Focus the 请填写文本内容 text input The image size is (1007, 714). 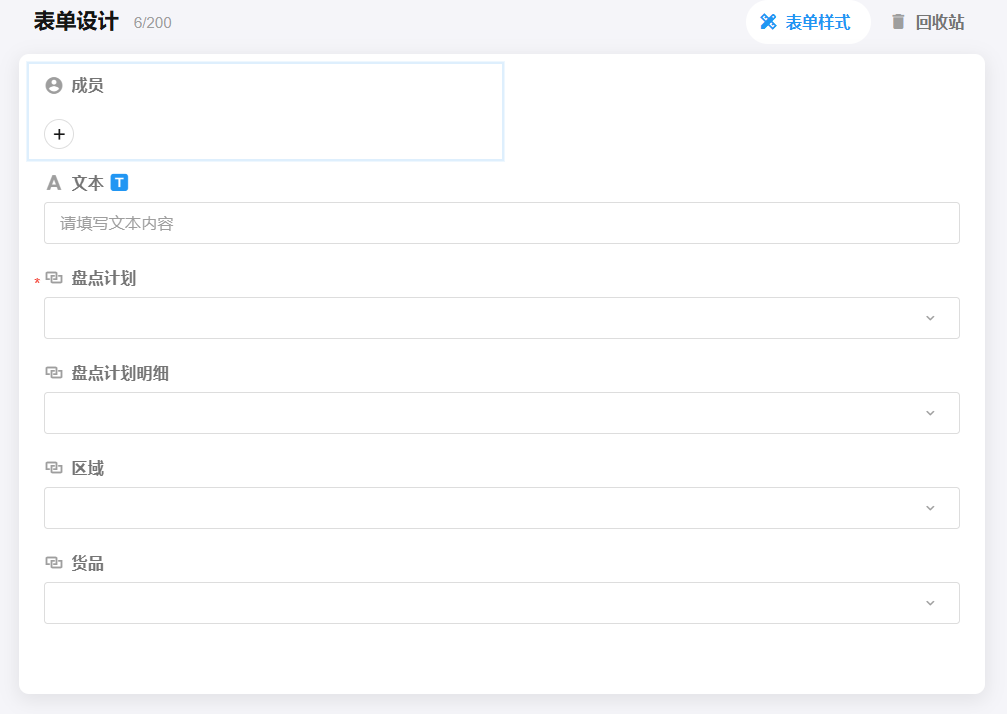click(x=502, y=223)
